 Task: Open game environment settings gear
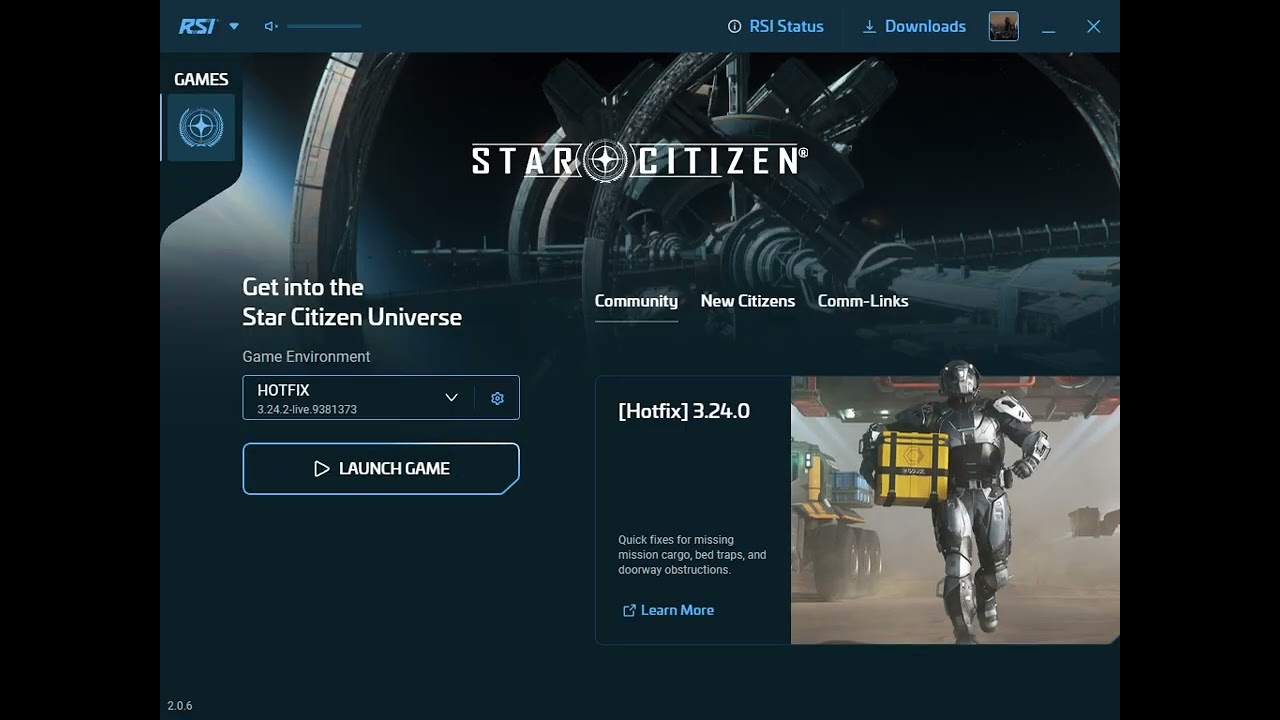click(497, 398)
